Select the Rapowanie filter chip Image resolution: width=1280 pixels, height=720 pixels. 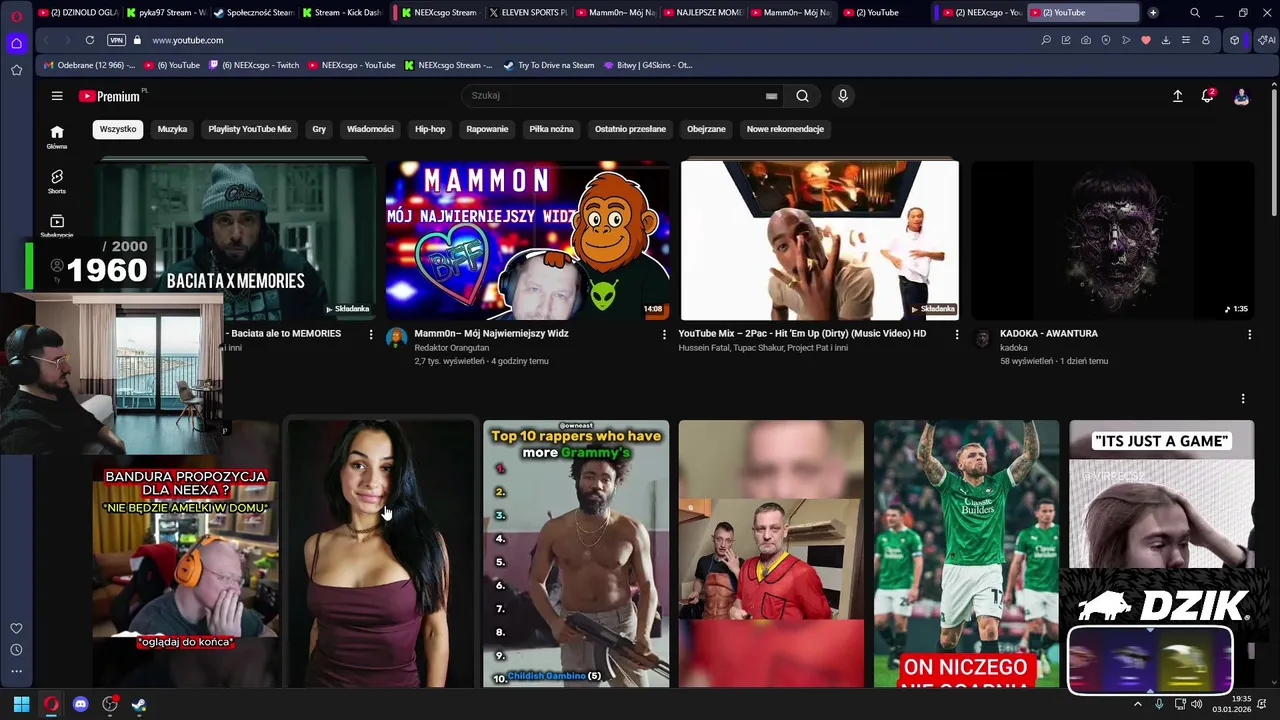[x=487, y=129]
